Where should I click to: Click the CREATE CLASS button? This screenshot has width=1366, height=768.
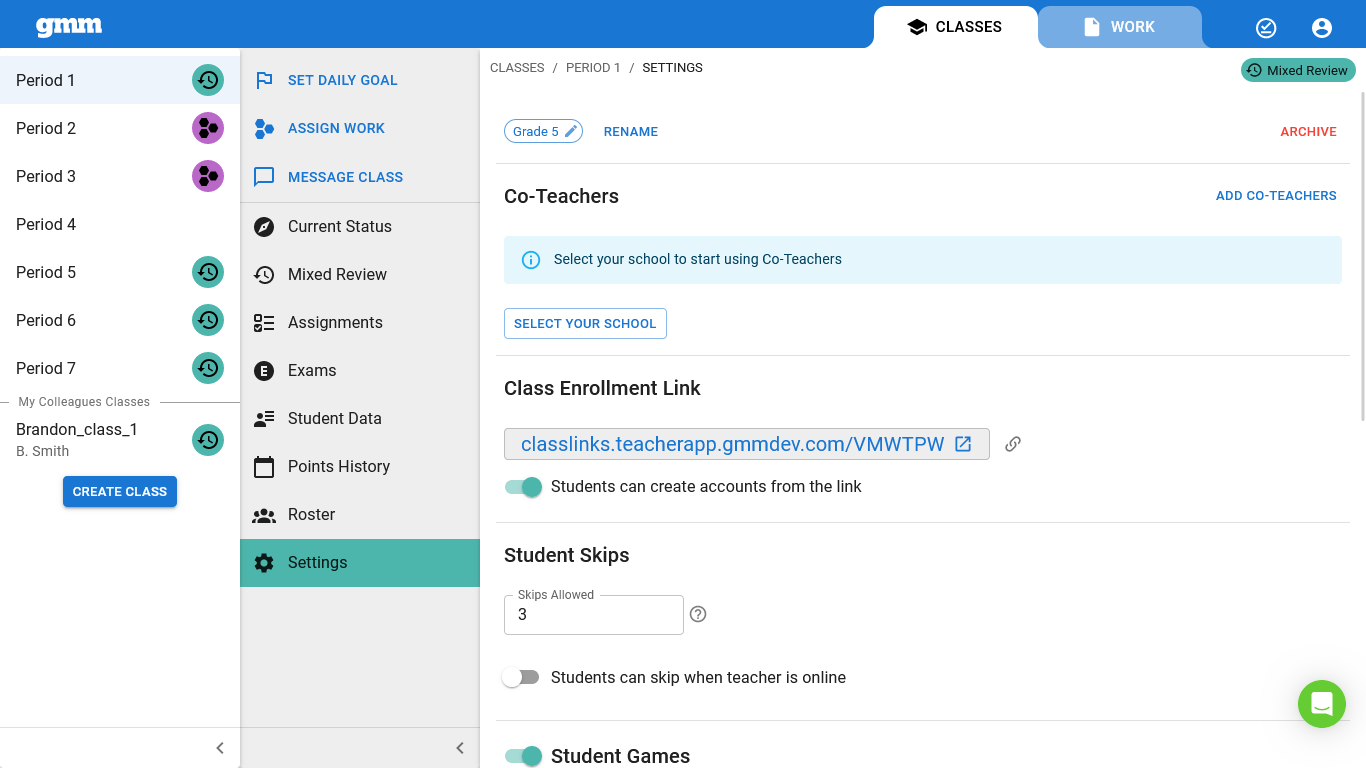(120, 492)
